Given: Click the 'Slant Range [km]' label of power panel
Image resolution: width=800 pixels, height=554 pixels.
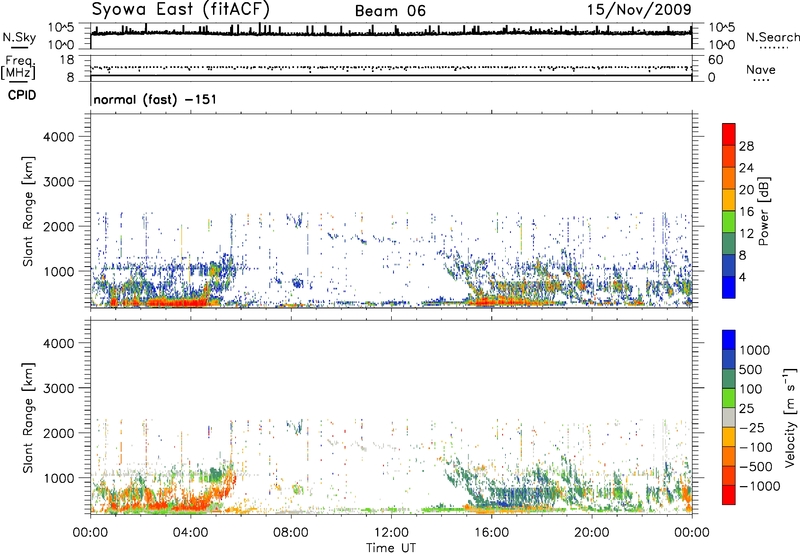Looking at the screenshot, I should [28, 211].
